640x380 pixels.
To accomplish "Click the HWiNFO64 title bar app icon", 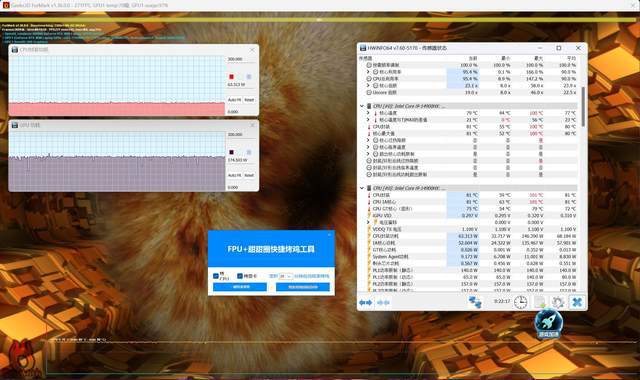I will [362, 48].
